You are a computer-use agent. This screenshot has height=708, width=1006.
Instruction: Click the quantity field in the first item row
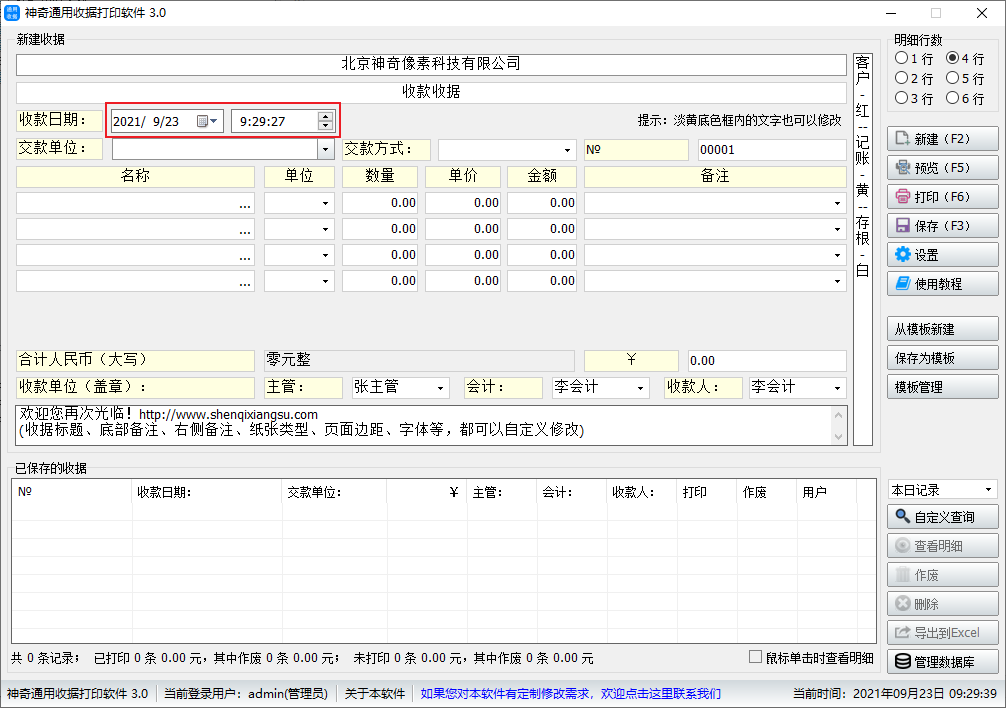coord(380,203)
